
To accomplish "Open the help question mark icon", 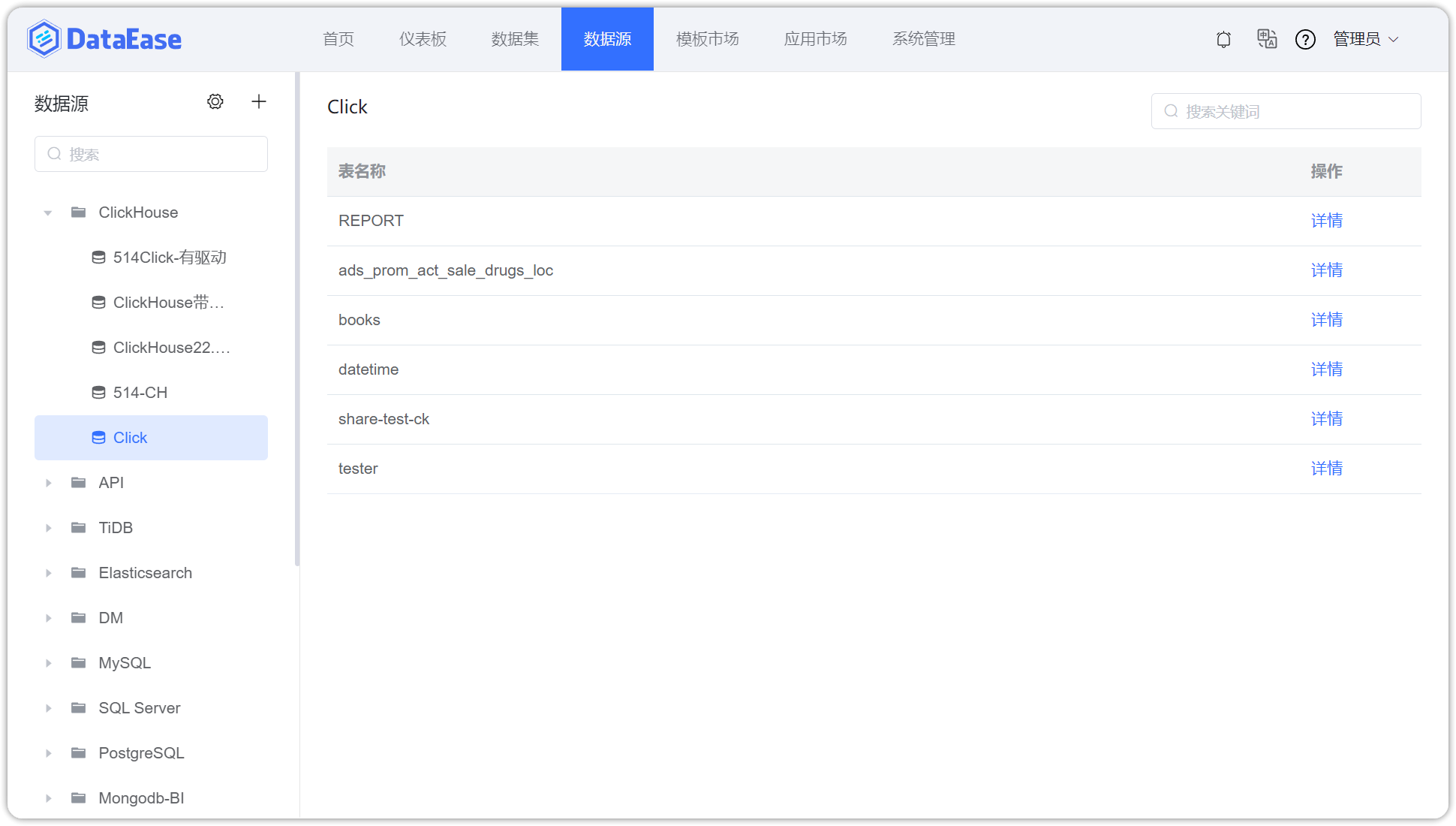I will pos(1306,39).
